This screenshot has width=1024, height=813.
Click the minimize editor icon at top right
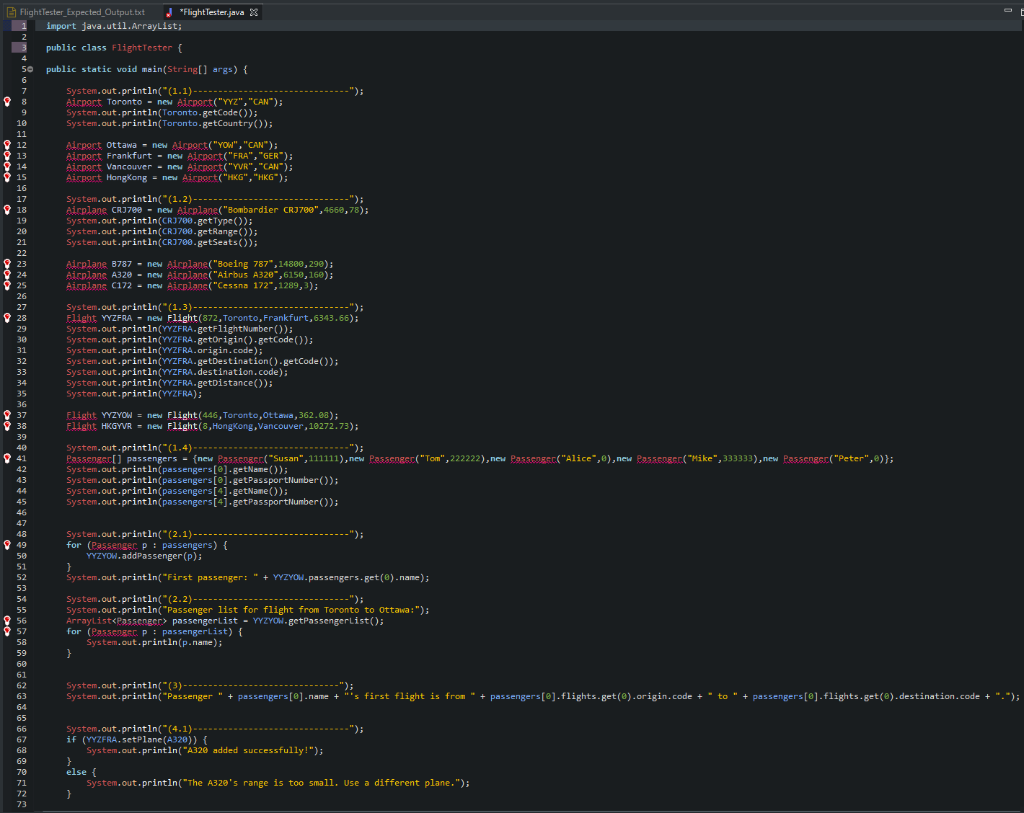tap(1010, 8)
